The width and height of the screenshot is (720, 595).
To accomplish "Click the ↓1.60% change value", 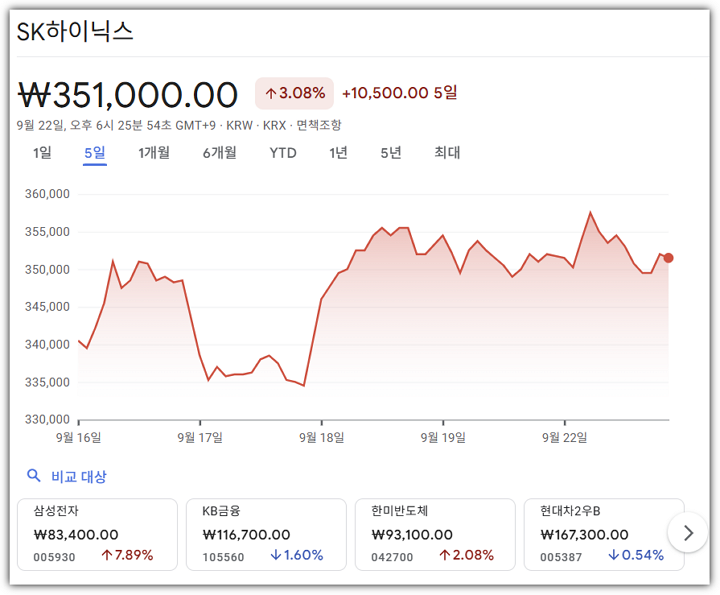I will pos(297,555).
